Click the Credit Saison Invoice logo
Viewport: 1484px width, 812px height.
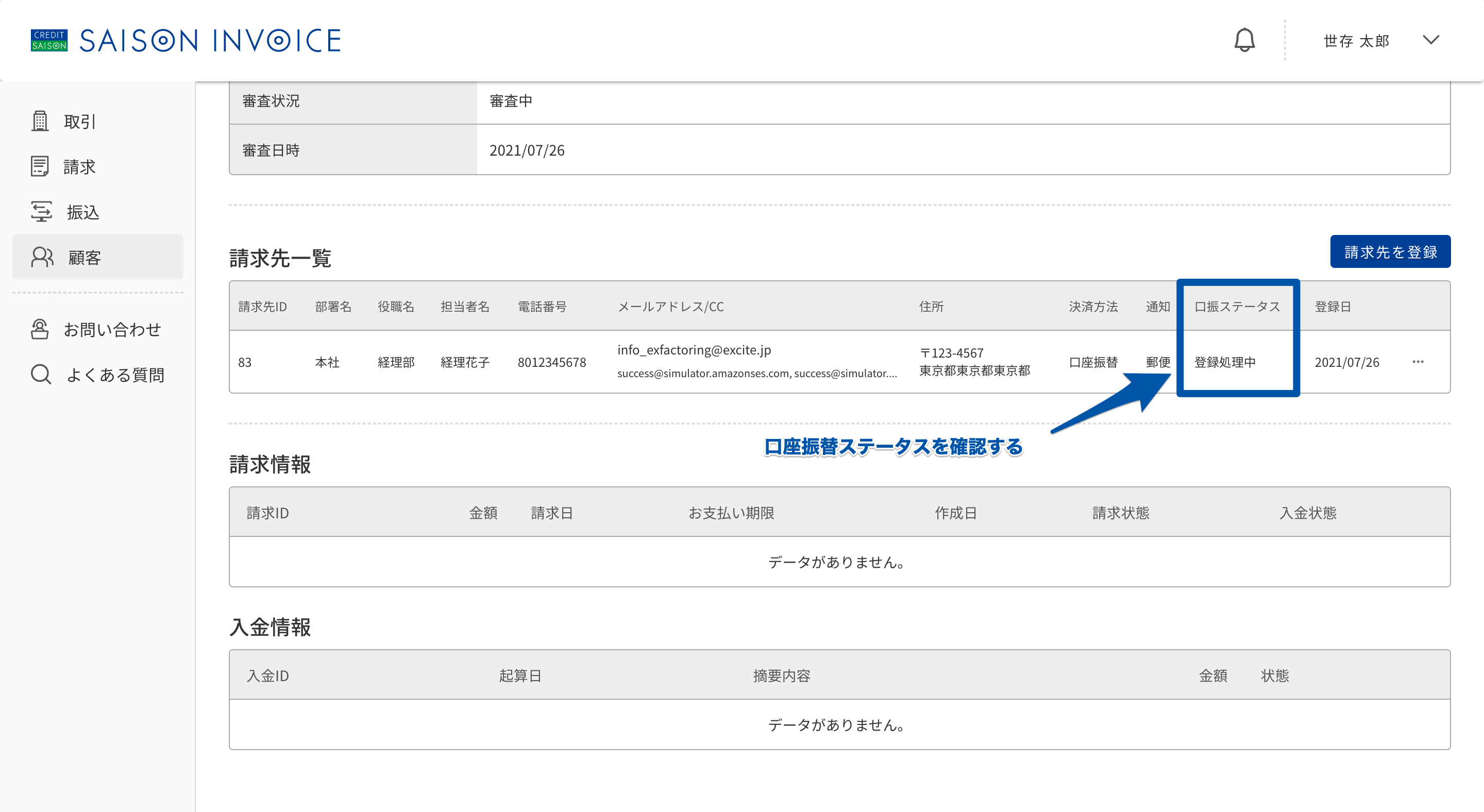pyautogui.click(x=186, y=40)
